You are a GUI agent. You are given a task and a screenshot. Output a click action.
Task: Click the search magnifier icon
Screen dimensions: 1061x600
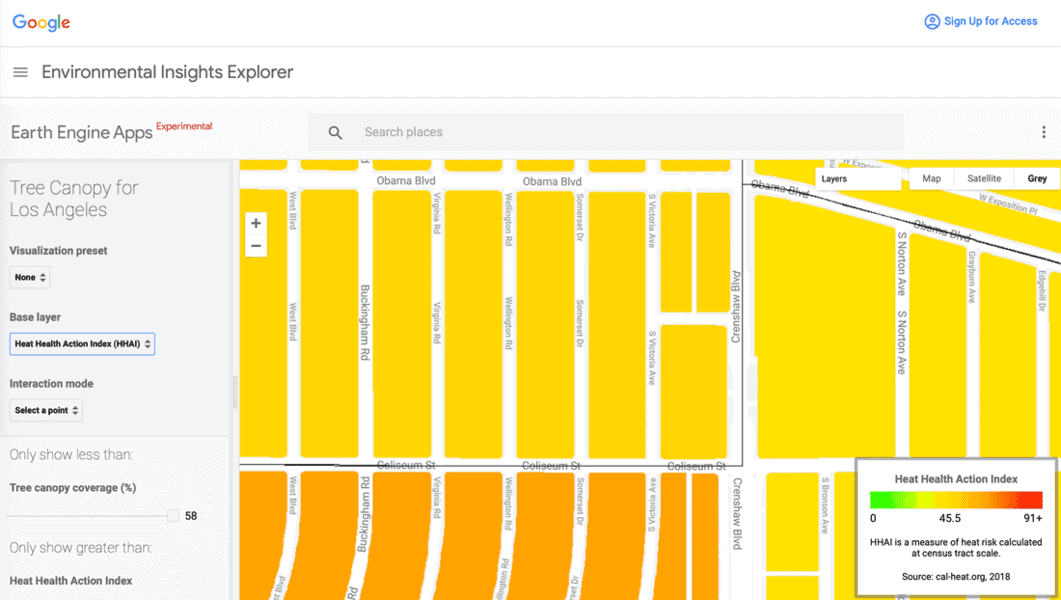[335, 133]
